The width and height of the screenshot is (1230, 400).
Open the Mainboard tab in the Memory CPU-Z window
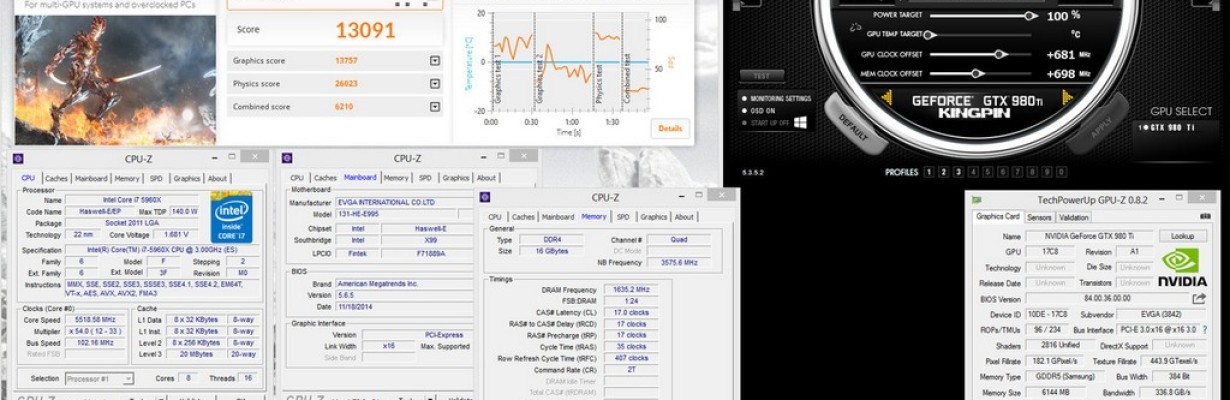[558, 217]
